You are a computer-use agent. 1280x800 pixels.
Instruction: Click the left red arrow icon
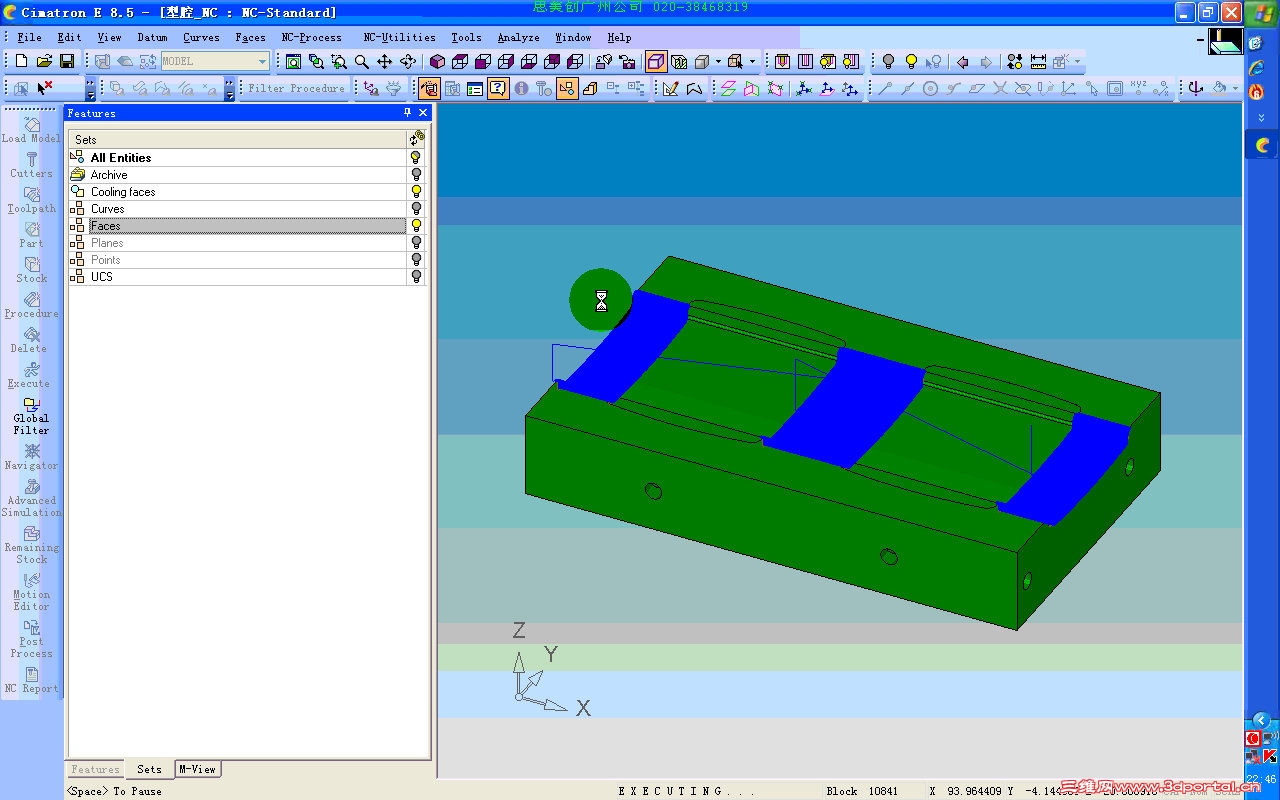(x=962, y=61)
